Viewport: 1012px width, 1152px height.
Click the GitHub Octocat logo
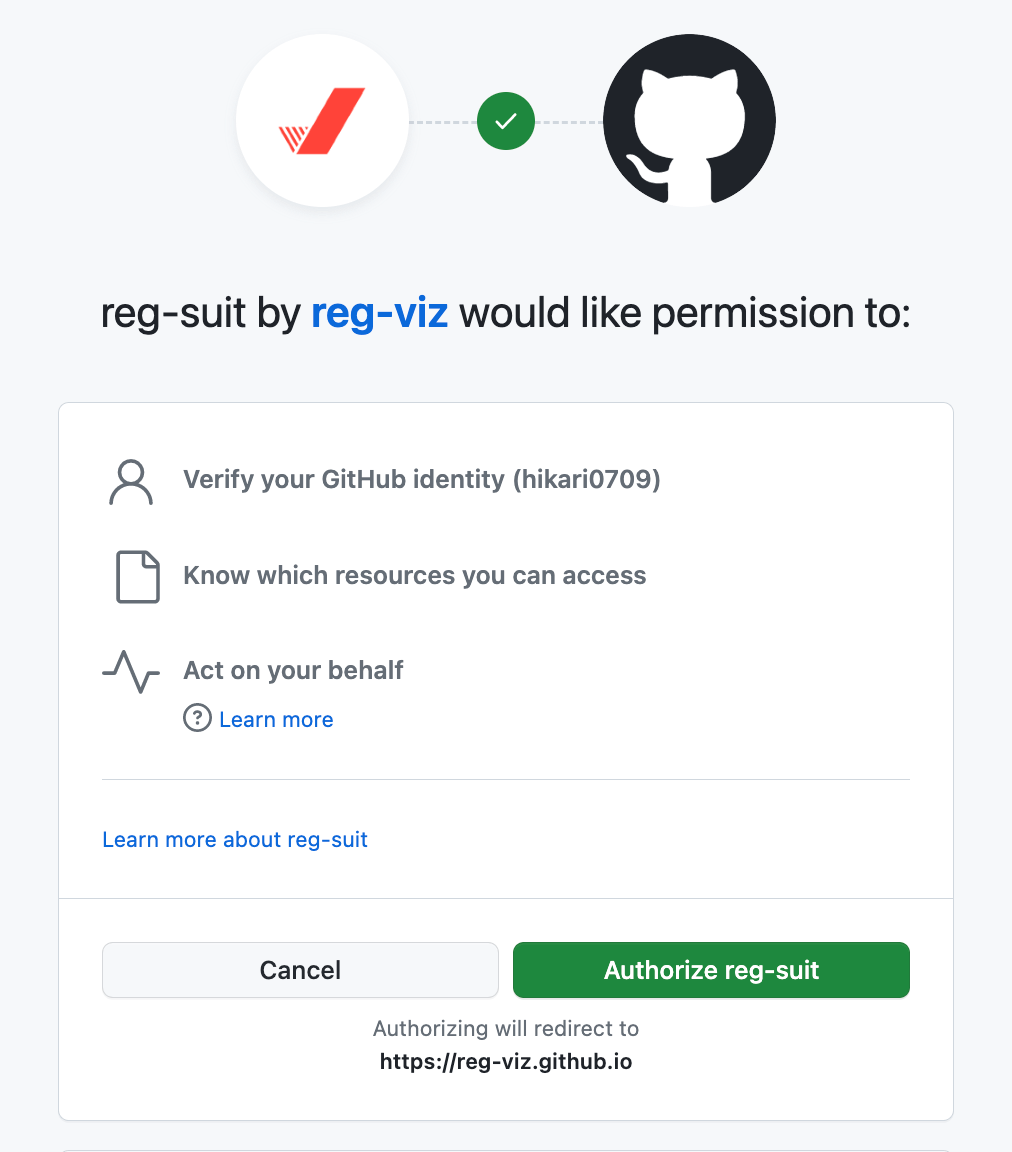coord(689,121)
